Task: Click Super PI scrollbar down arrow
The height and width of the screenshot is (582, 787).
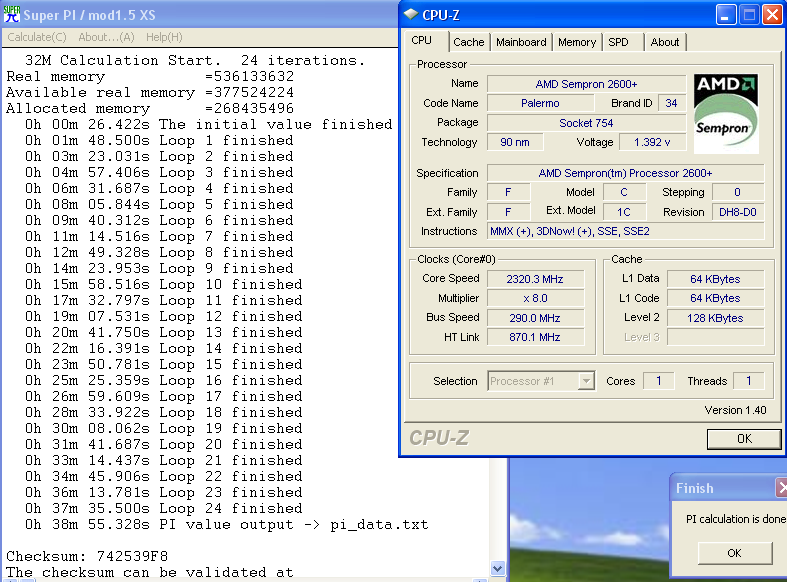Action: (x=497, y=568)
